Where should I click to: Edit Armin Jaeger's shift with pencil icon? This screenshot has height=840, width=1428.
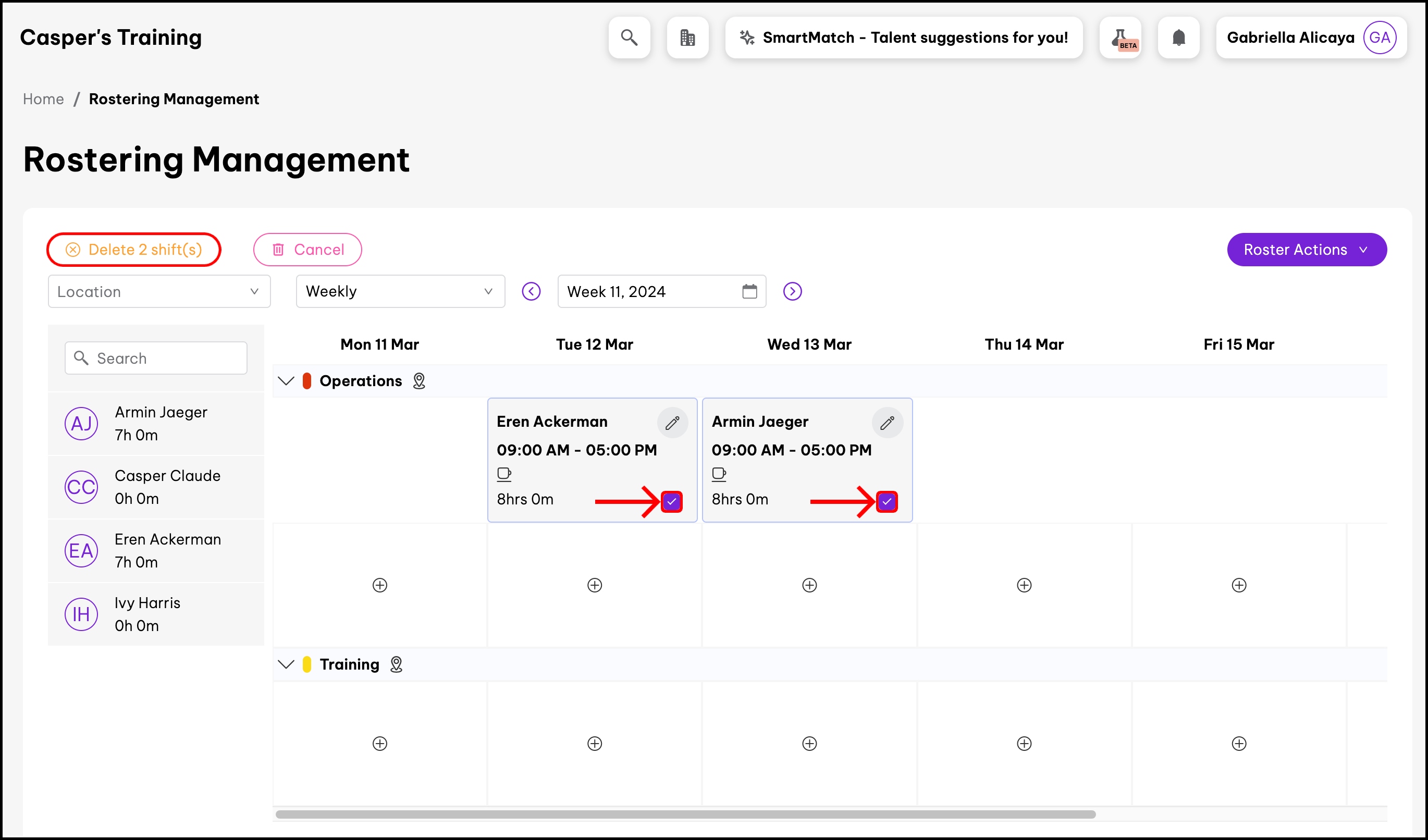click(x=887, y=423)
